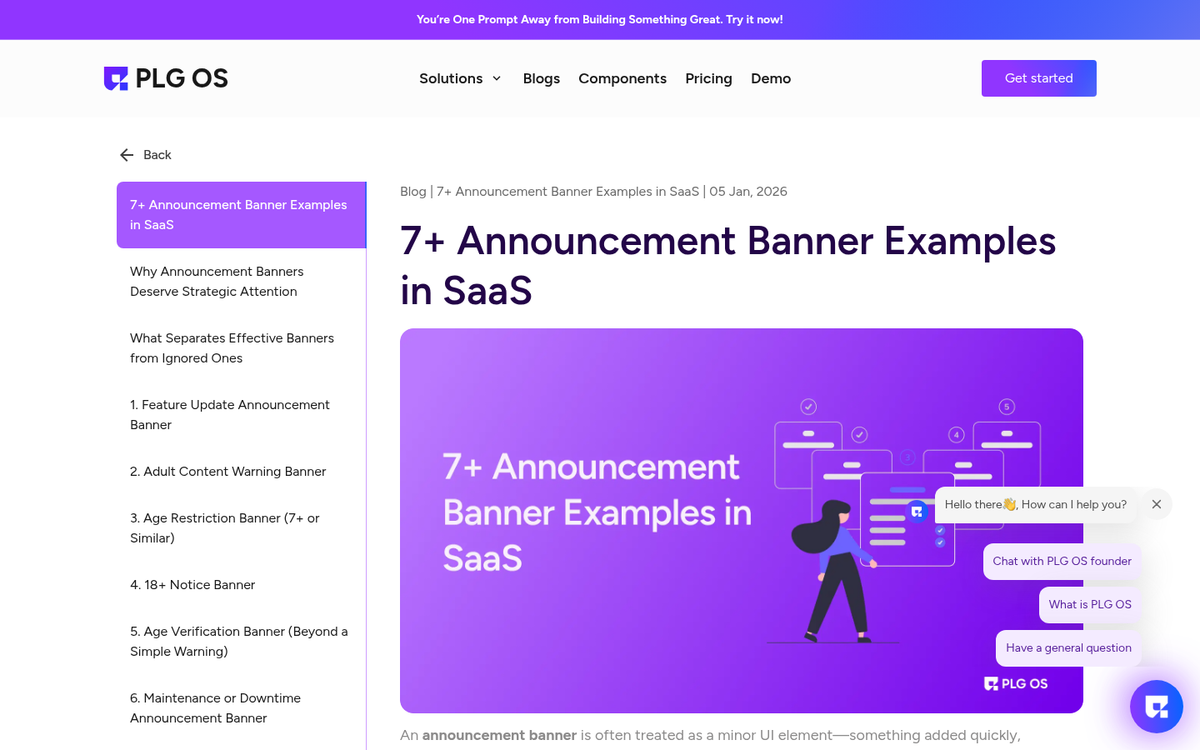Open the Blogs menu item

tap(541, 78)
